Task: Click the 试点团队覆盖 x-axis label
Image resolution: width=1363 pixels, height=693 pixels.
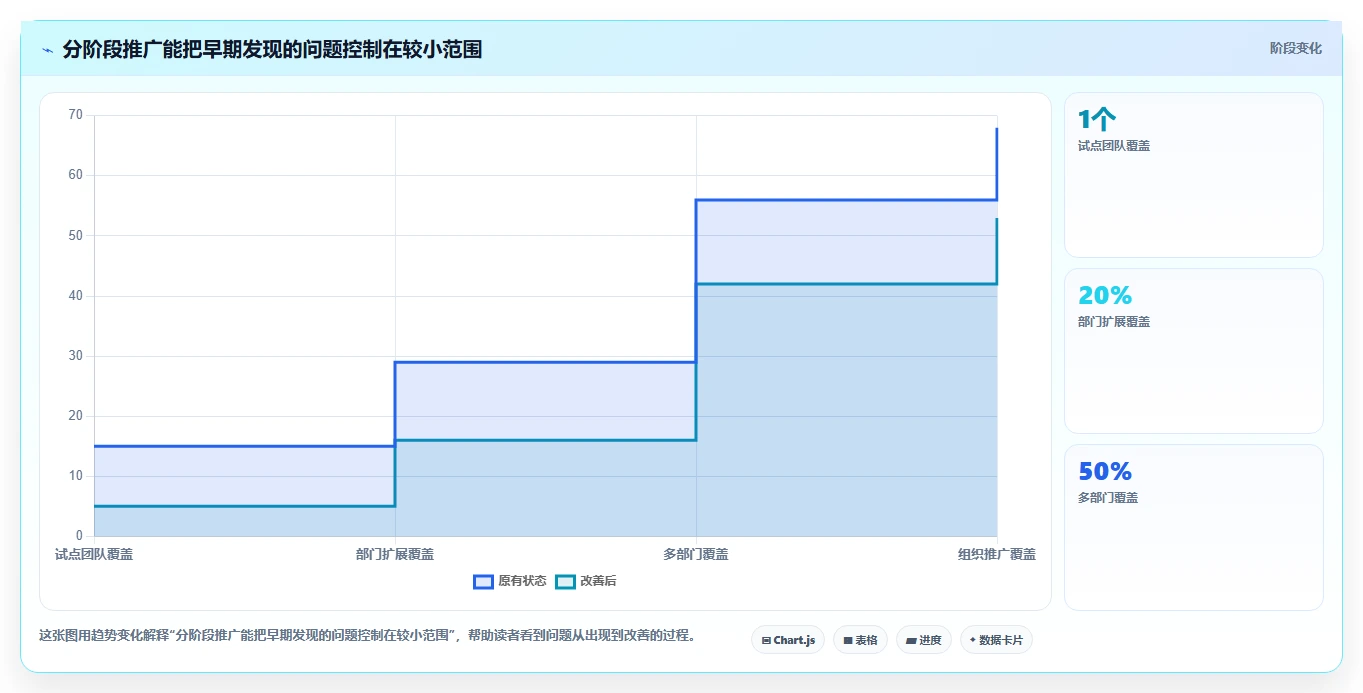Action: pyautogui.click(x=94, y=554)
